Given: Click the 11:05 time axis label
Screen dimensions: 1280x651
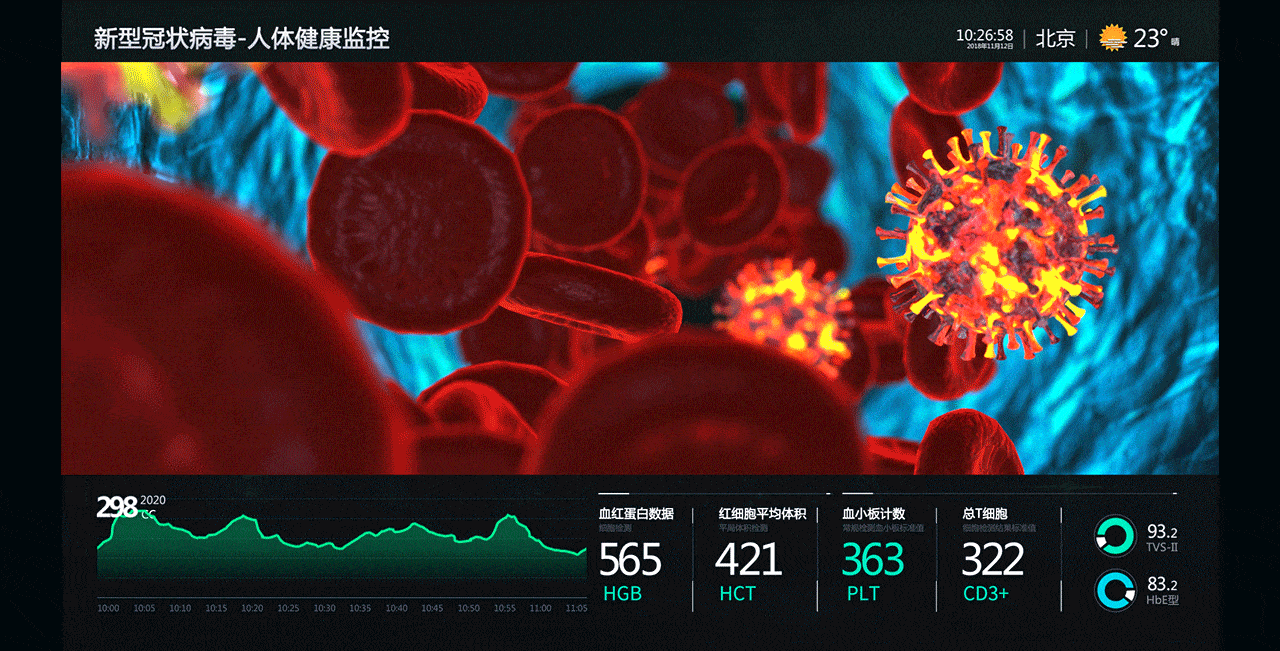Looking at the screenshot, I should 576,608.
